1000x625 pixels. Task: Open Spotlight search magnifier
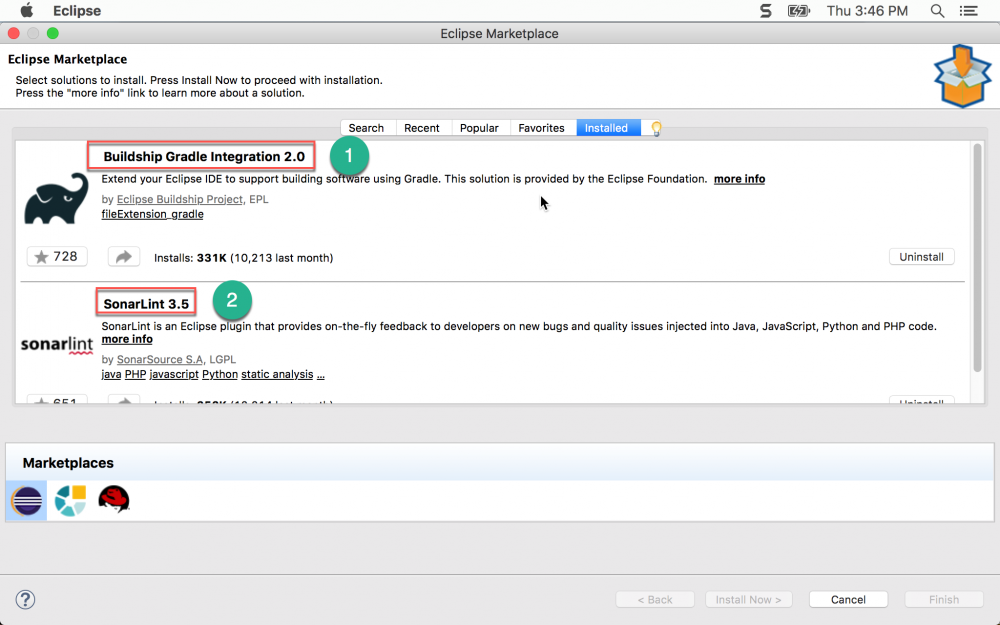[937, 11]
